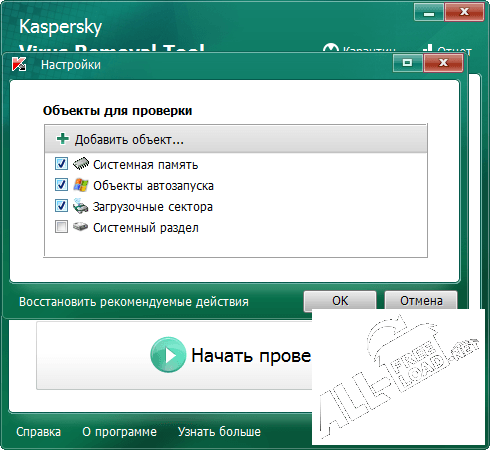
Task: Open the Справка link
Action: [x=38, y=432]
